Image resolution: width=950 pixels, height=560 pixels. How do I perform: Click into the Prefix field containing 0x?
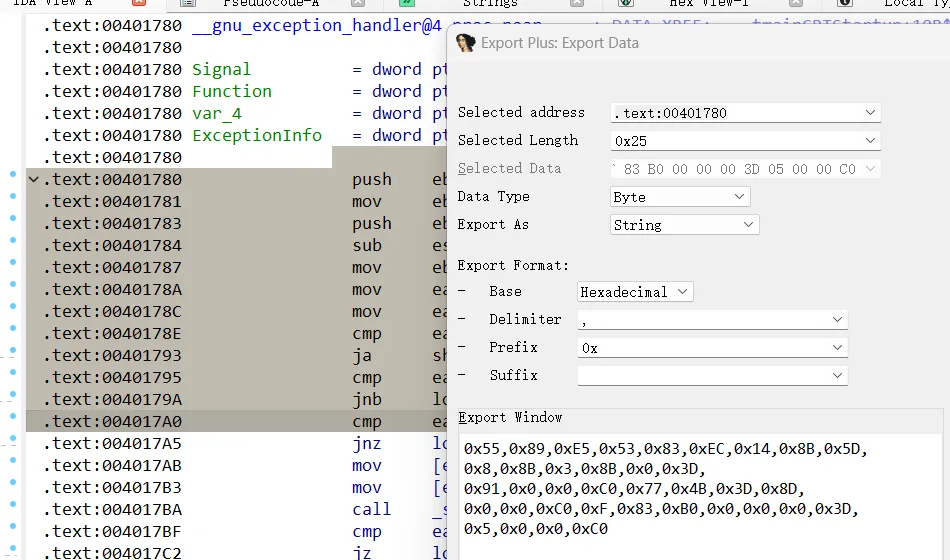pyautogui.click(x=700, y=348)
